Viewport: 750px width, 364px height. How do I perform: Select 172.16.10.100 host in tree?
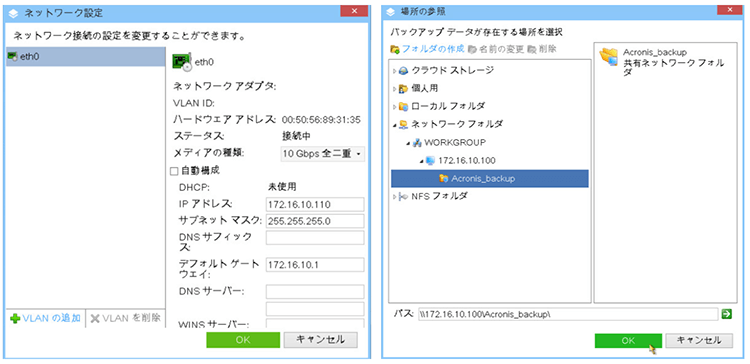(x=466, y=160)
